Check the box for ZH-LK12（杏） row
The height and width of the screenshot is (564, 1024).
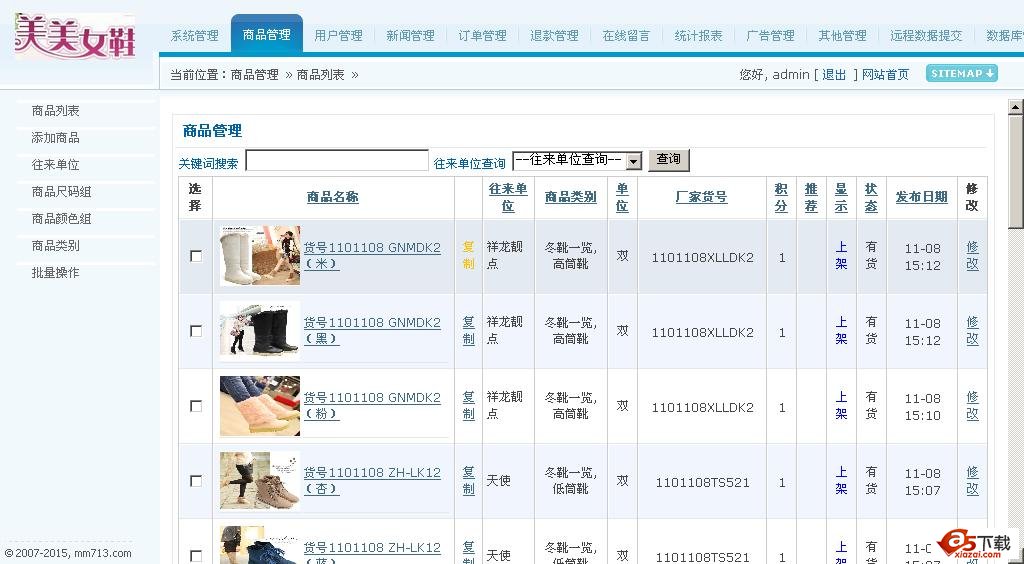coord(196,481)
